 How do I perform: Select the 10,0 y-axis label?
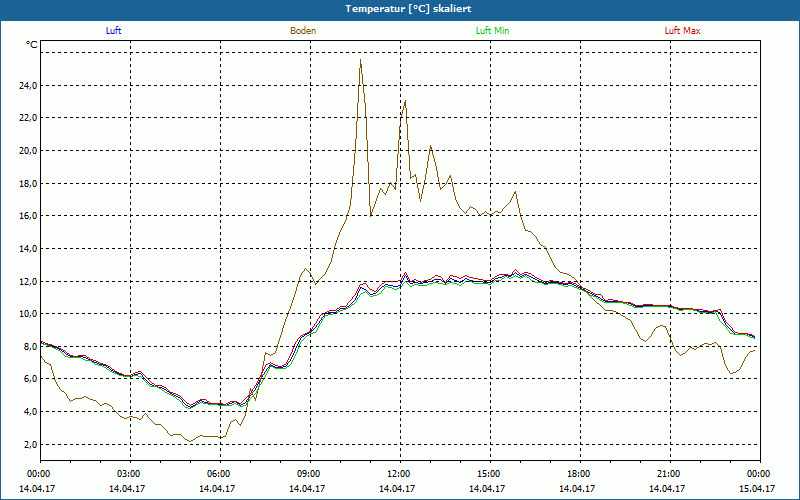click(x=28, y=314)
